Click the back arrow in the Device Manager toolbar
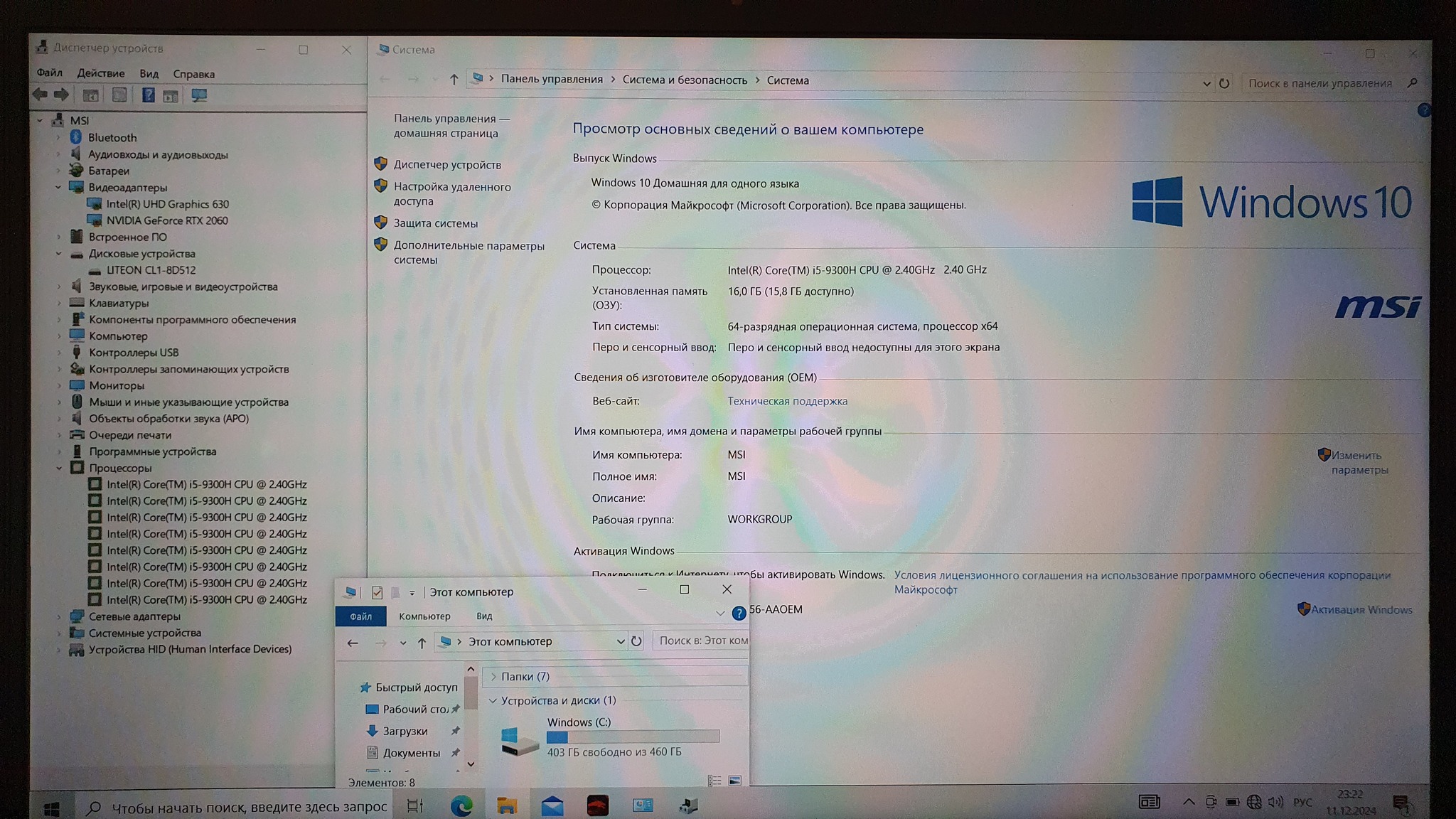Viewport: 1456px width, 819px height. (41, 95)
